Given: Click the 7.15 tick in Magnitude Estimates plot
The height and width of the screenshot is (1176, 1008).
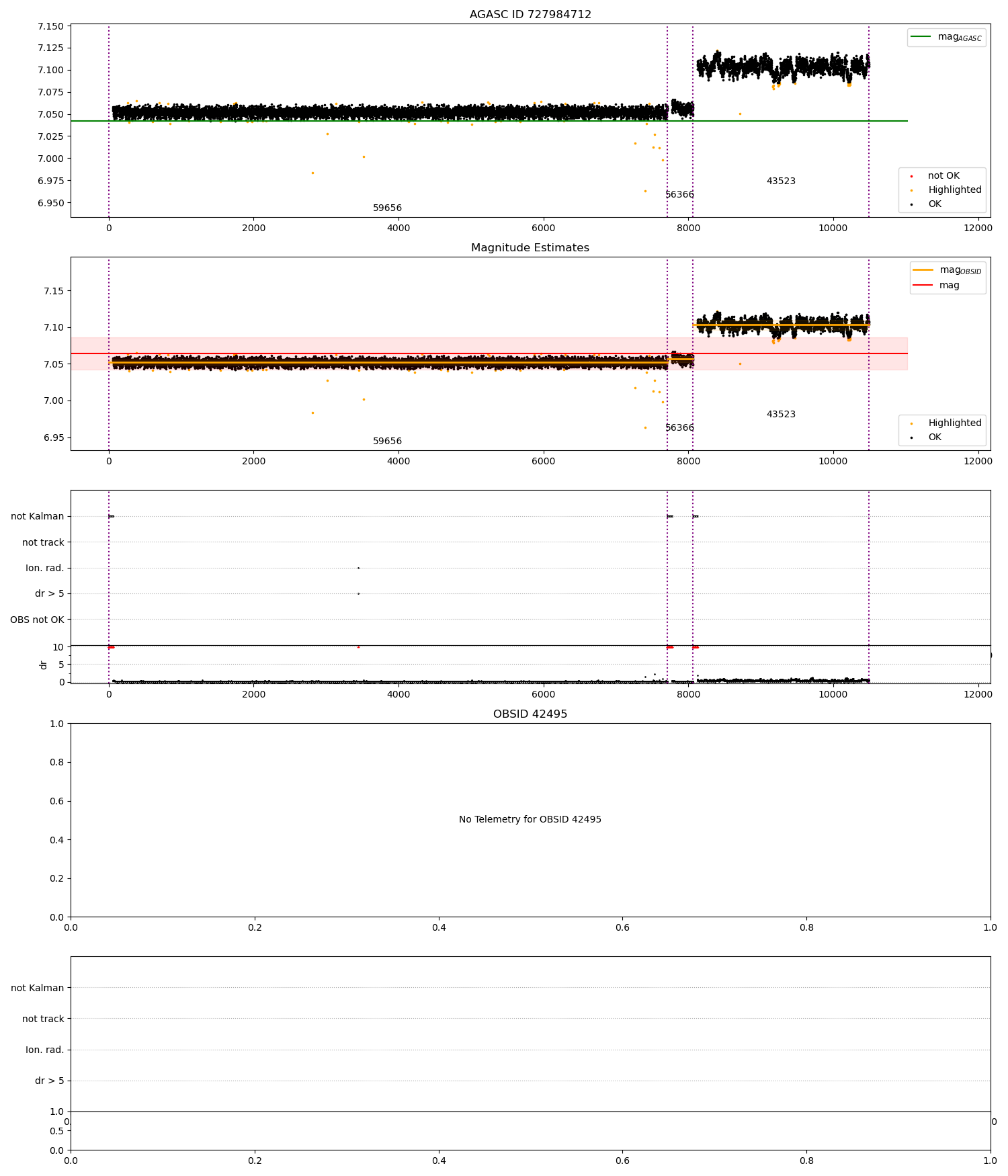Looking at the screenshot, I should point(54,291).
